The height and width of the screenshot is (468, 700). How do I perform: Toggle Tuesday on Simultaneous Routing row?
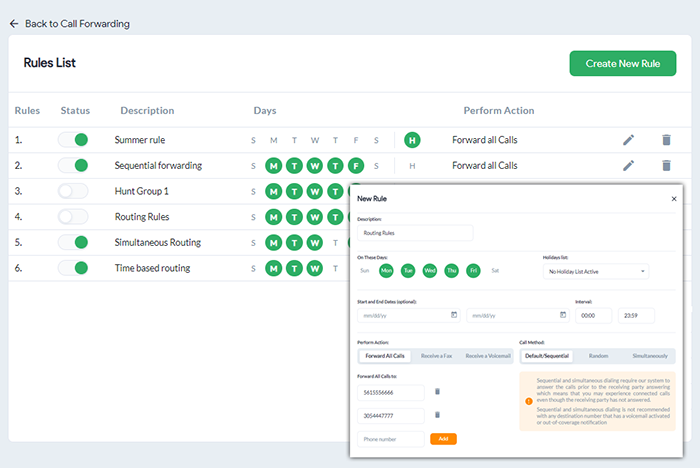click(294, 243)
